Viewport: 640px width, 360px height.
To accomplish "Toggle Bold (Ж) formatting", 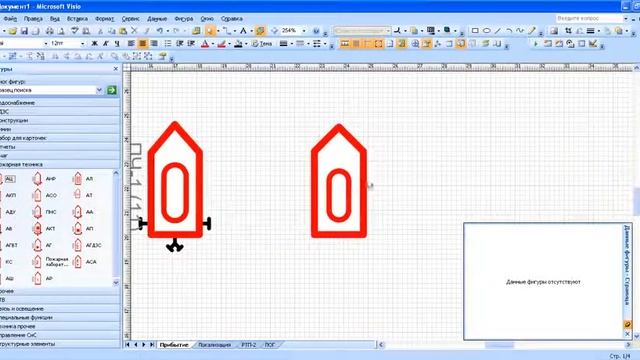I will pyautogui.click(x=95, y=44).
